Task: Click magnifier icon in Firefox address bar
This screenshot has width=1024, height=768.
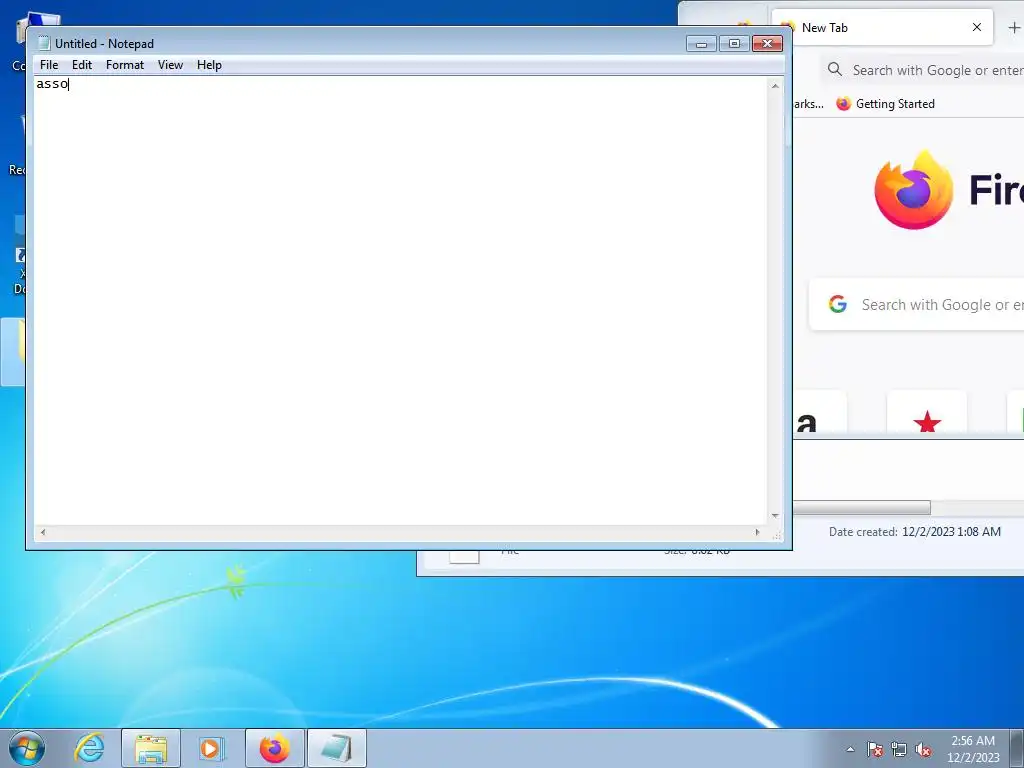Action: (x=835, y=69)
